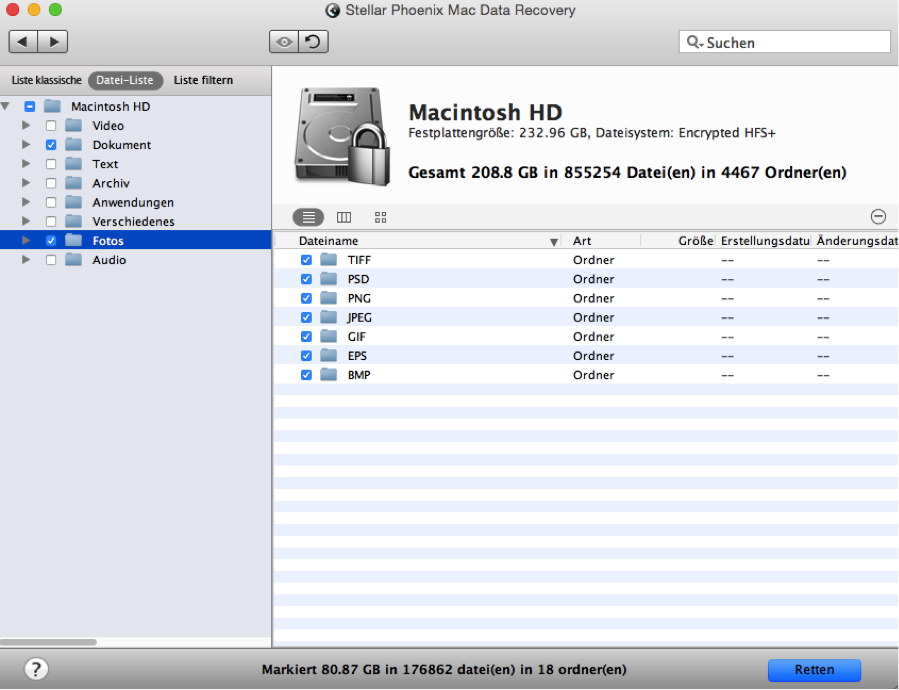
Task: Expand the Verschiedenes folder
Action: tap(26, 221)
